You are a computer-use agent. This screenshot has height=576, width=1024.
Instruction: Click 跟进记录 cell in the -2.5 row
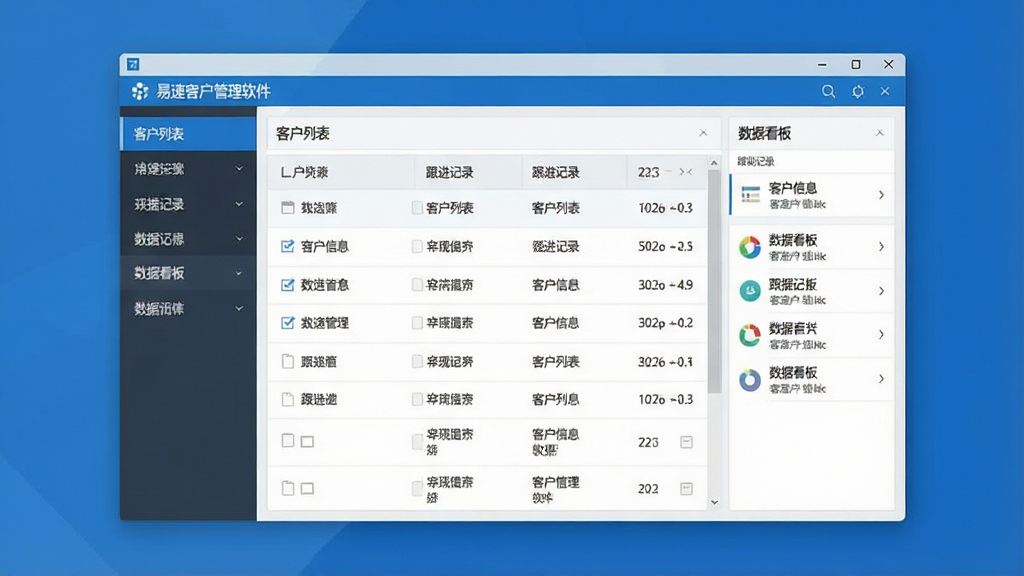click(x=556, y=246)
